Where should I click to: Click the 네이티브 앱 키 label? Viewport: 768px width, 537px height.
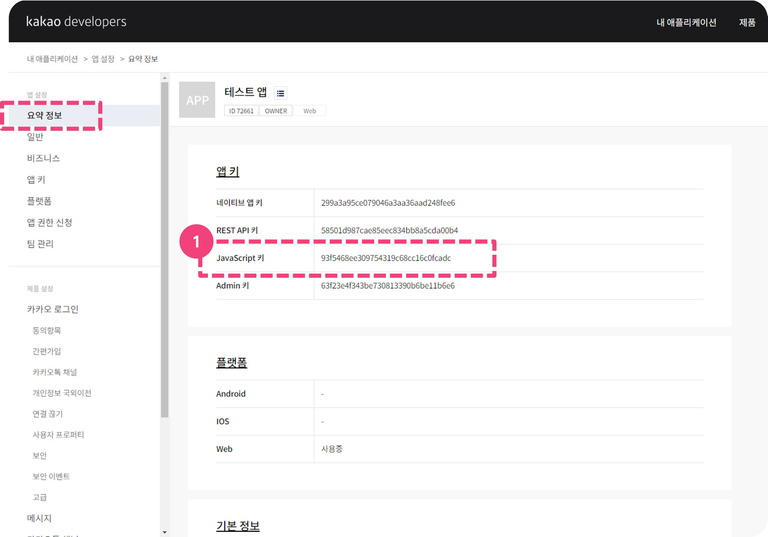[x=240, y=203]
